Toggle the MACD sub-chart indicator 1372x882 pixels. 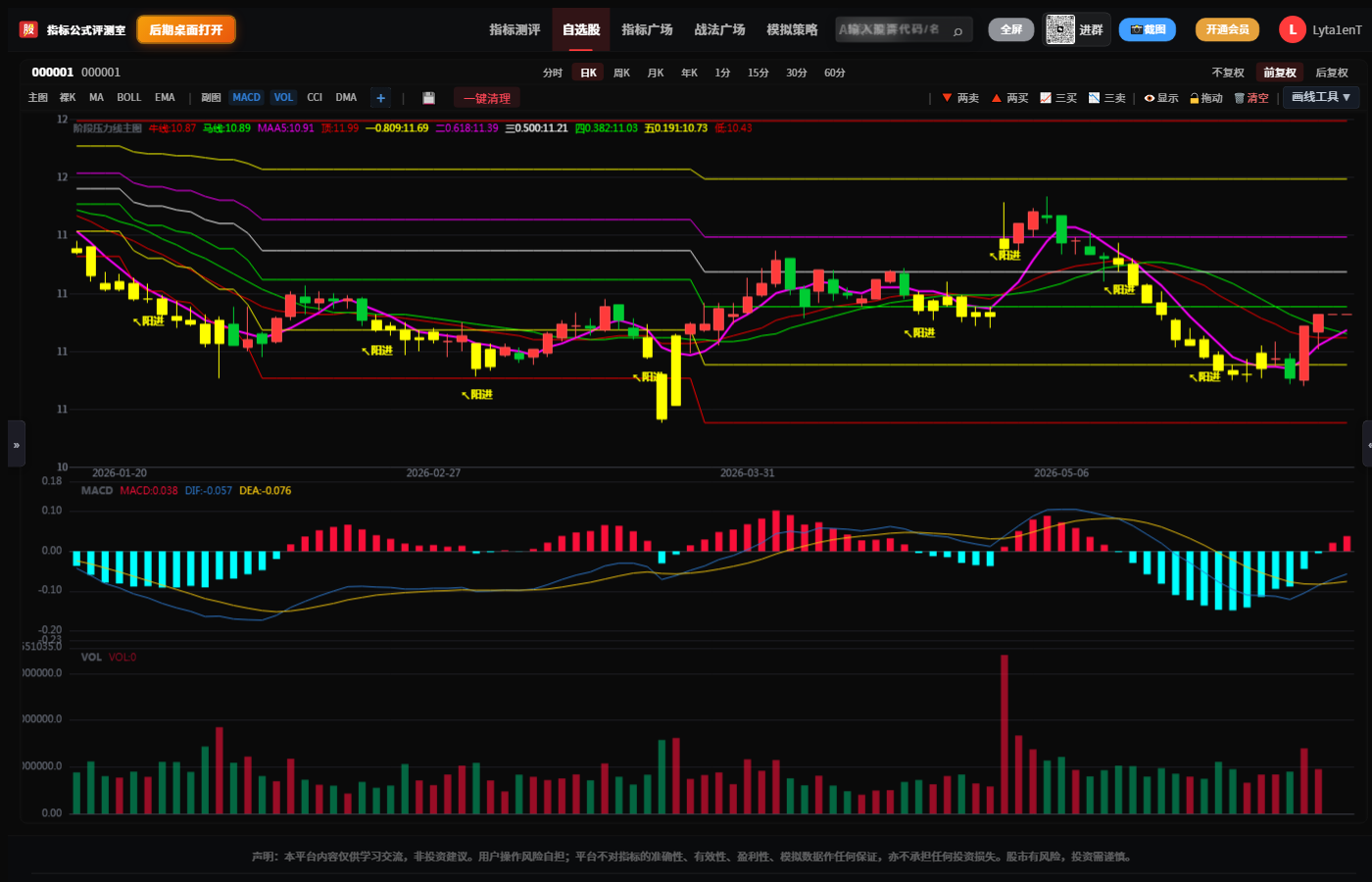click(x=246, y=98)
